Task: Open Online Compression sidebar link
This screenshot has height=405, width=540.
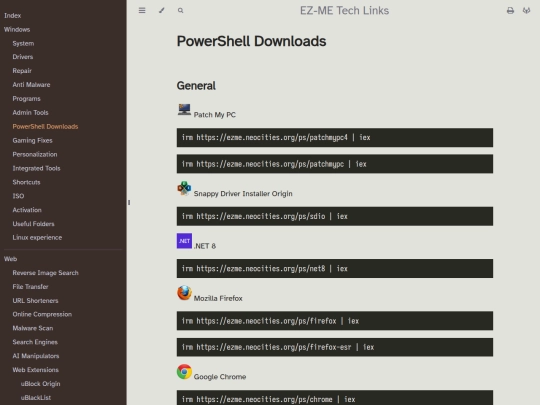Action: (42, 314)
